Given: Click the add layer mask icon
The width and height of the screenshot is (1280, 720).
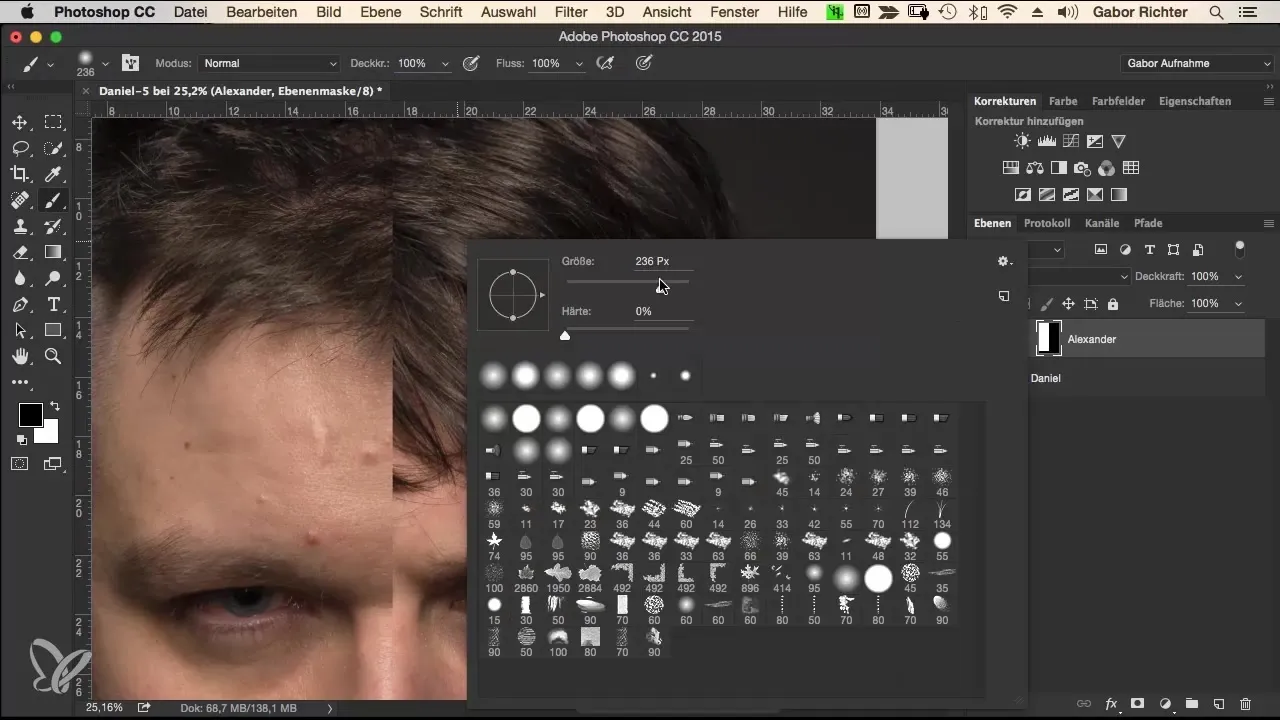Looking at the screenshot, I should [x=1138, y=704].
